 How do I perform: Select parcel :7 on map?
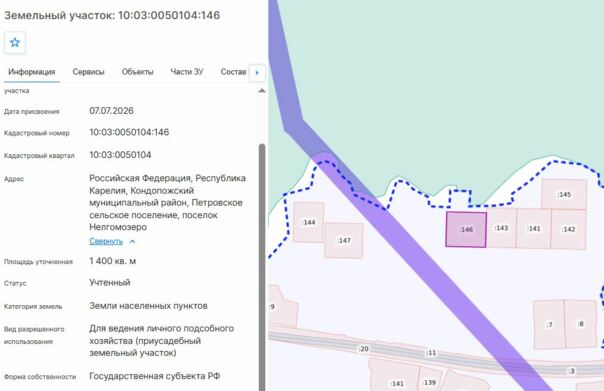pos(549,325)
